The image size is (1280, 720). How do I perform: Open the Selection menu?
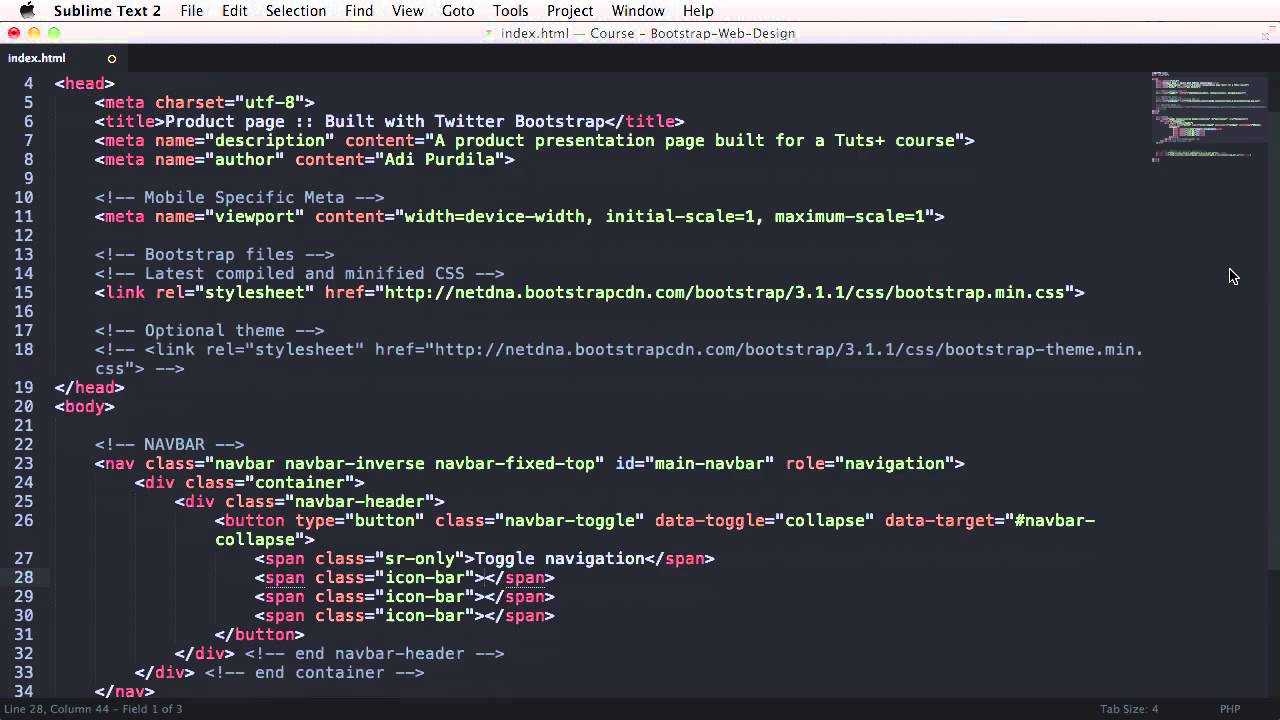[296, 11]
